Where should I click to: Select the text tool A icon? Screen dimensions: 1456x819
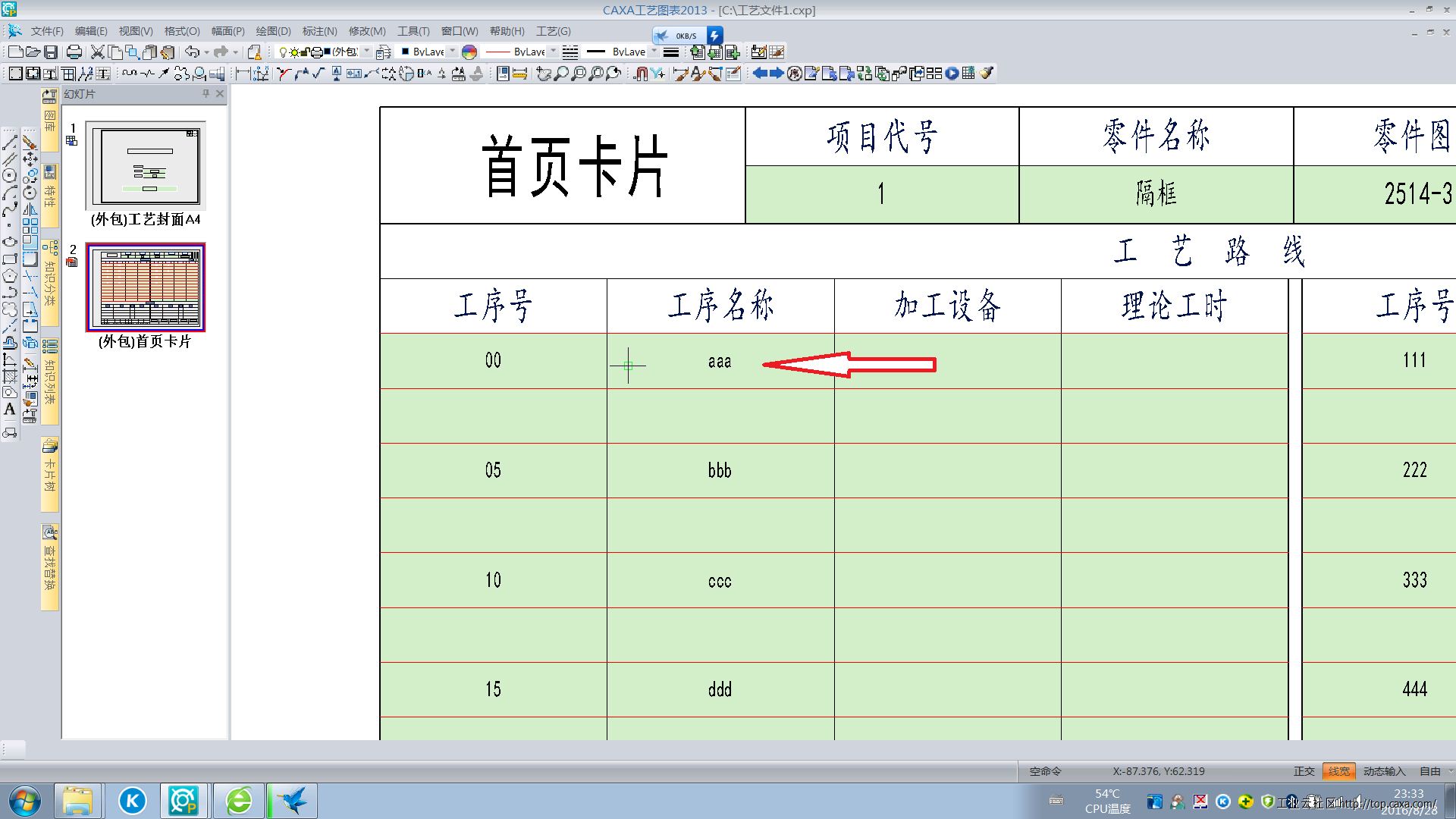tap(10, 409)
